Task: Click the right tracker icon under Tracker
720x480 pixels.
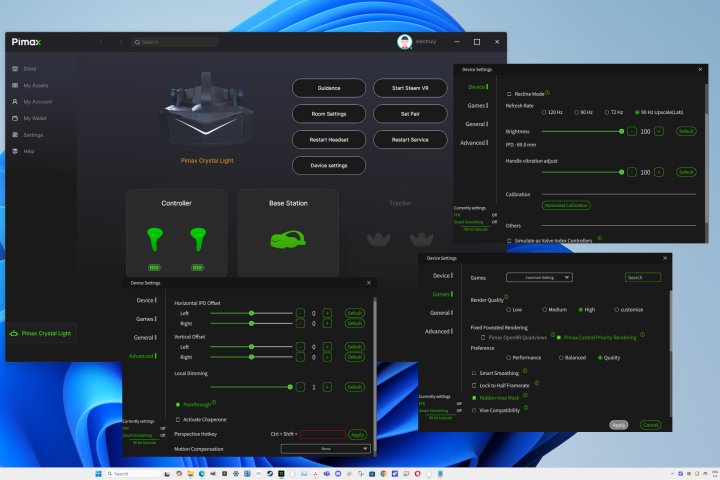Action: click(x=422, y=239)
